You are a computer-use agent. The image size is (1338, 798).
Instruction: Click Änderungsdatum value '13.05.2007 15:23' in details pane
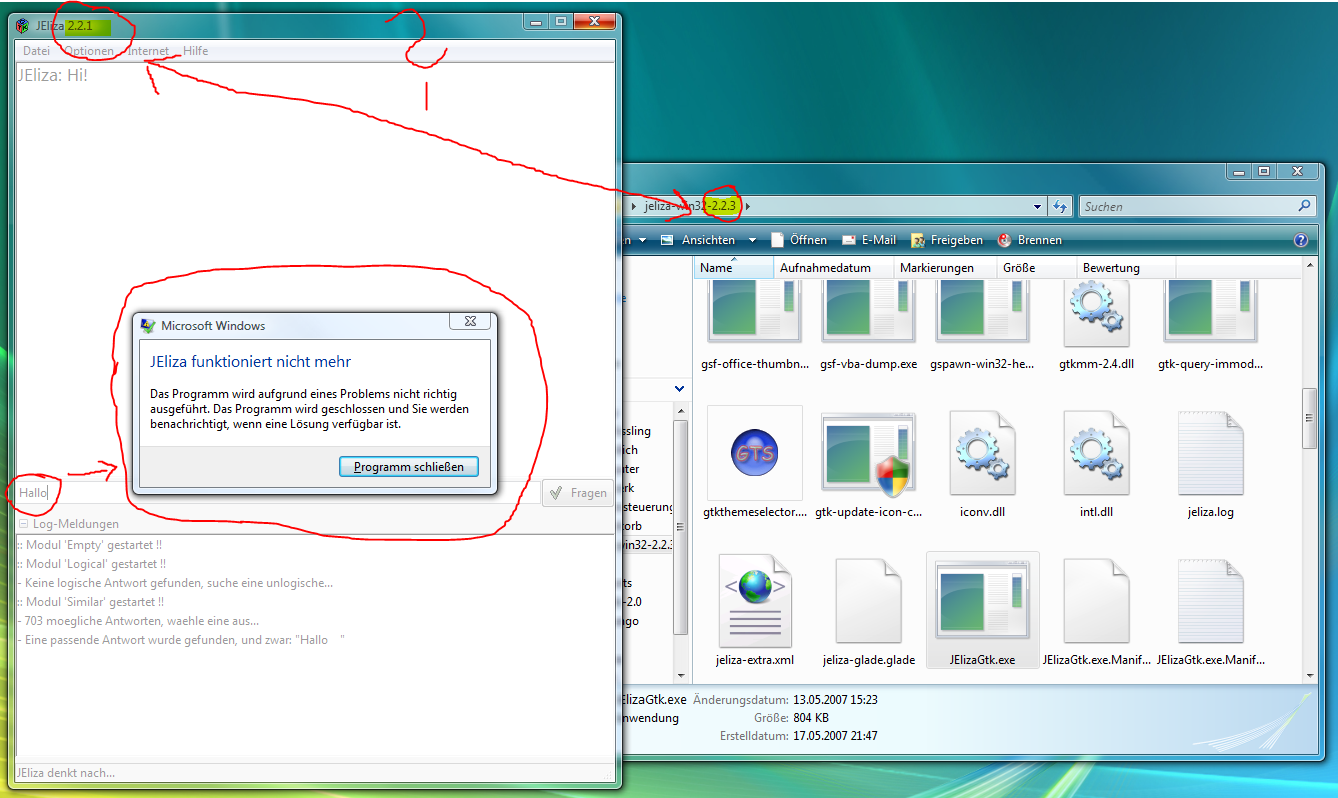835,700
